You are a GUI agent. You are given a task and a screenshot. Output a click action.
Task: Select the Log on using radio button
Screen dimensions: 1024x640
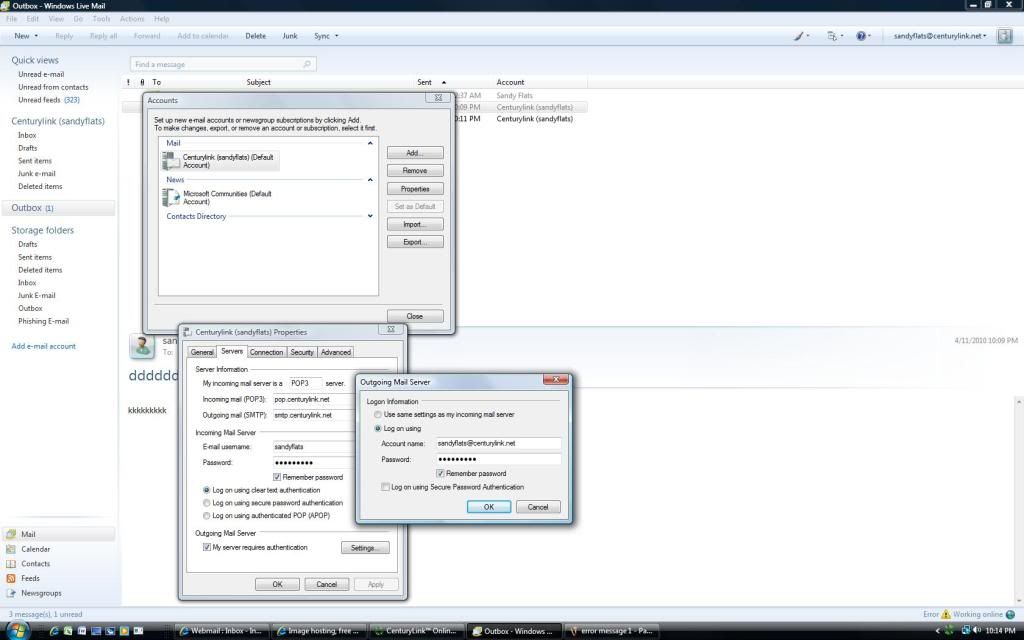coord(377,429)
